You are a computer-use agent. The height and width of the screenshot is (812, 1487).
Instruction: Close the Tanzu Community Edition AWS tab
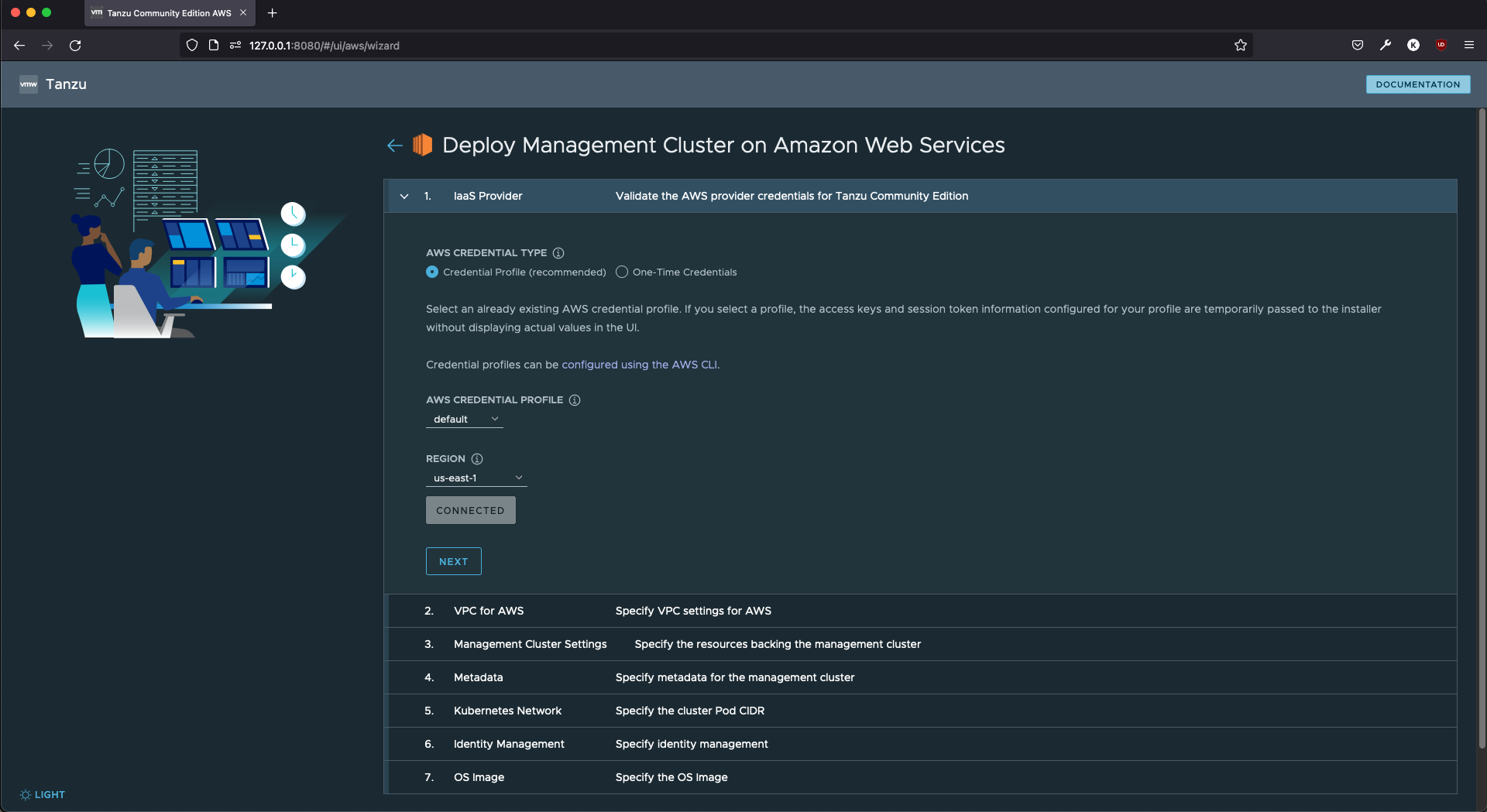[243, 13]
